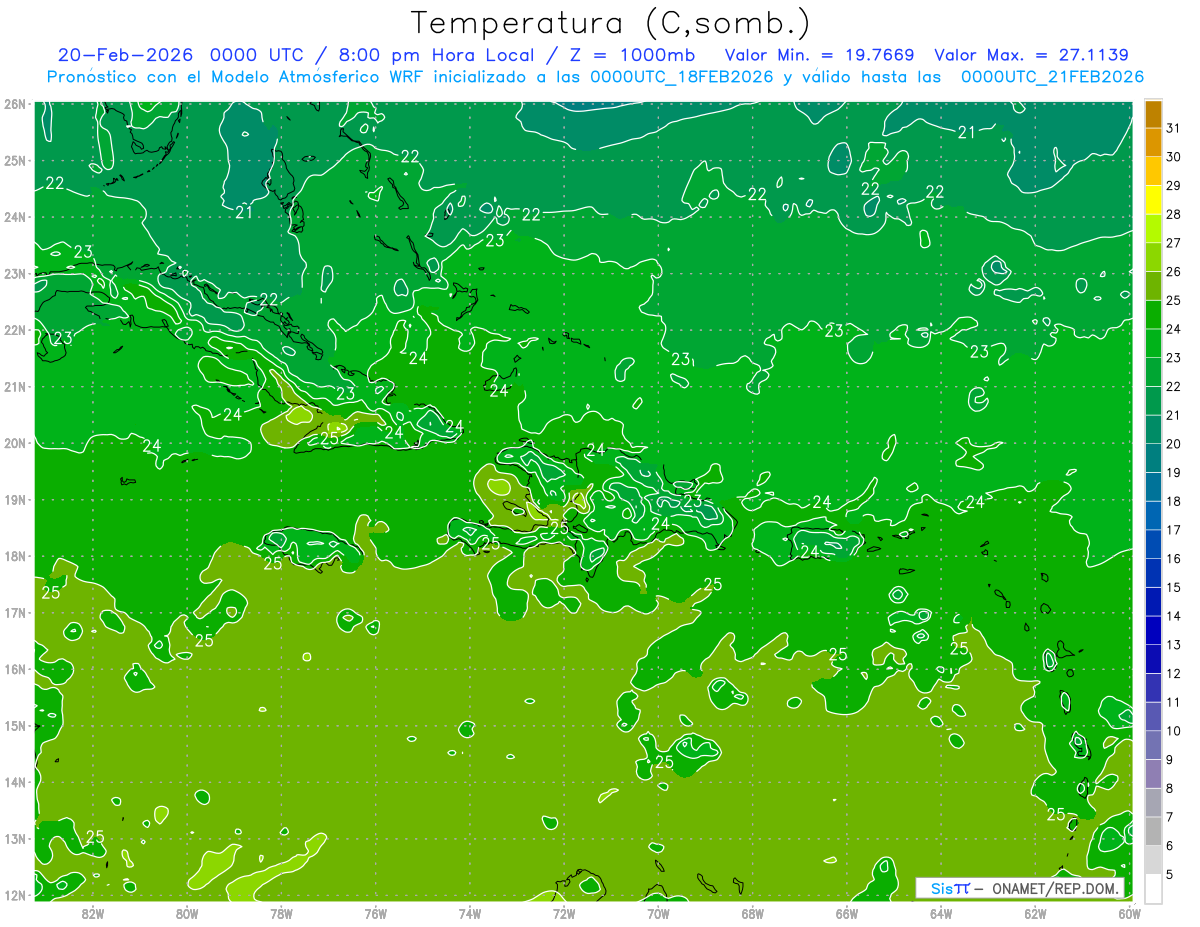
Task: Click the "0000 UTC" time after the date
Action: tap(257, 55)
